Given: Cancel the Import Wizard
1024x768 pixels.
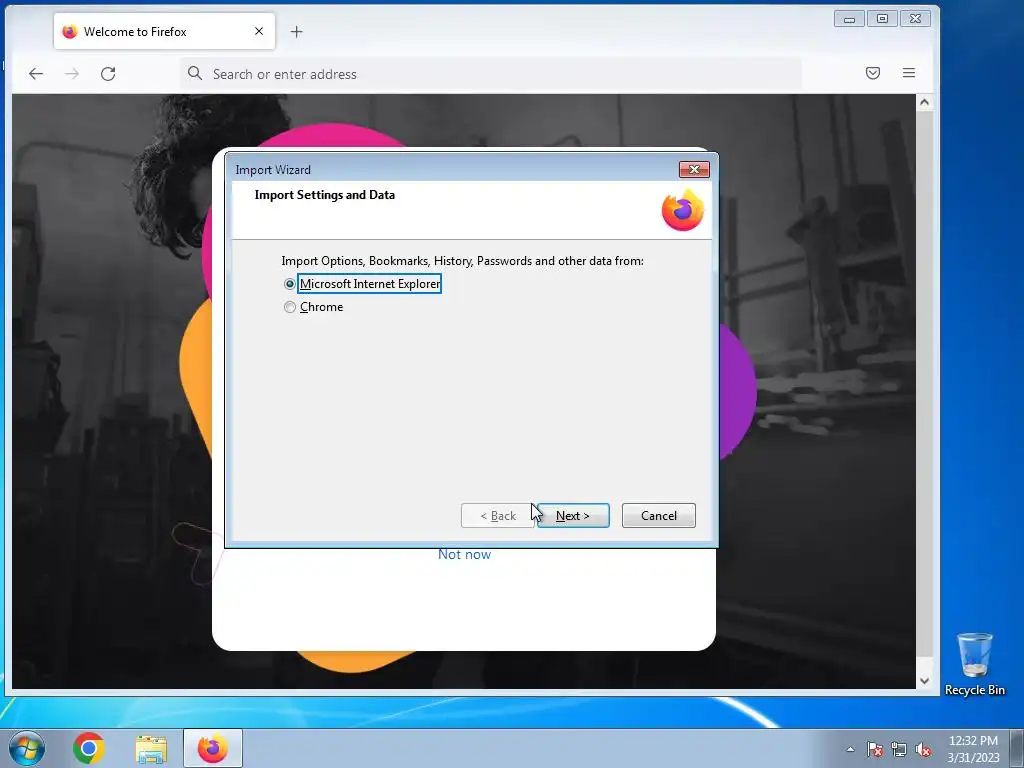Looking at the screenshot, I should 658,516.
